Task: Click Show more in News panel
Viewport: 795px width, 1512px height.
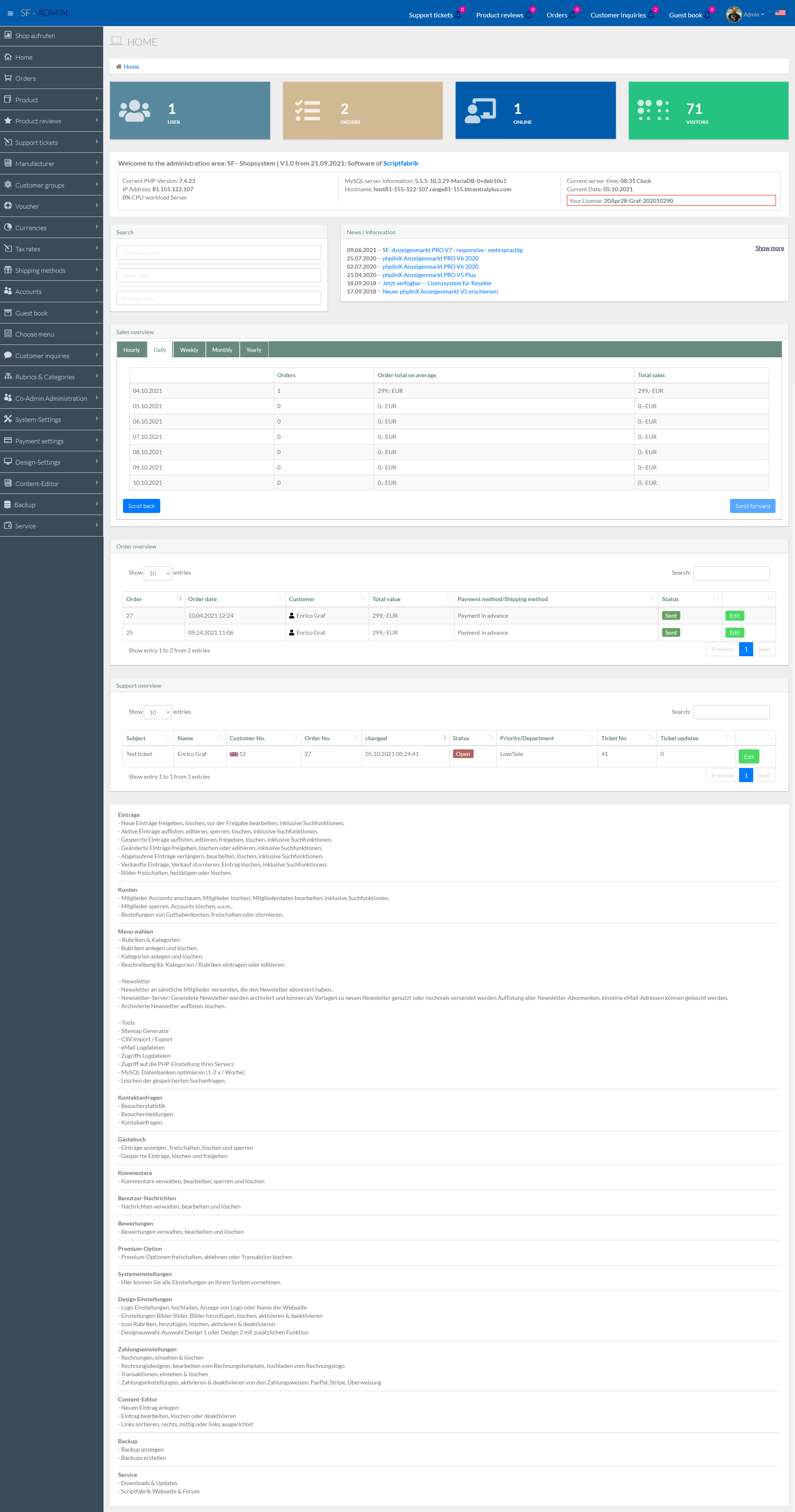Action: 770,248
